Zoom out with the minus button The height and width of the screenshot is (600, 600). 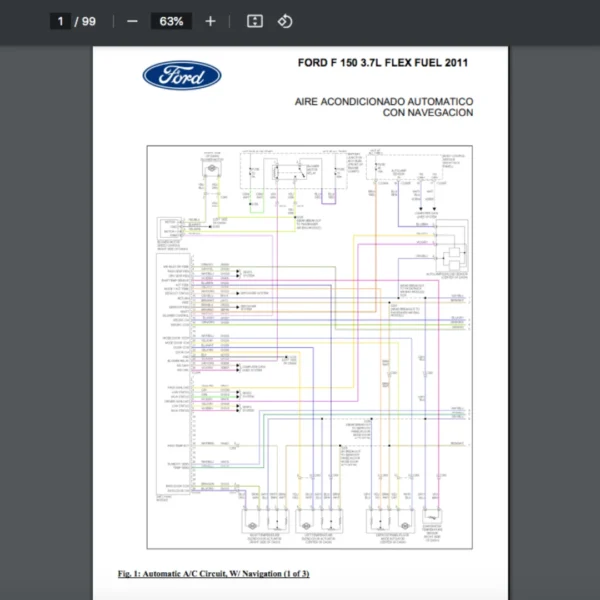tap(132, 21)
